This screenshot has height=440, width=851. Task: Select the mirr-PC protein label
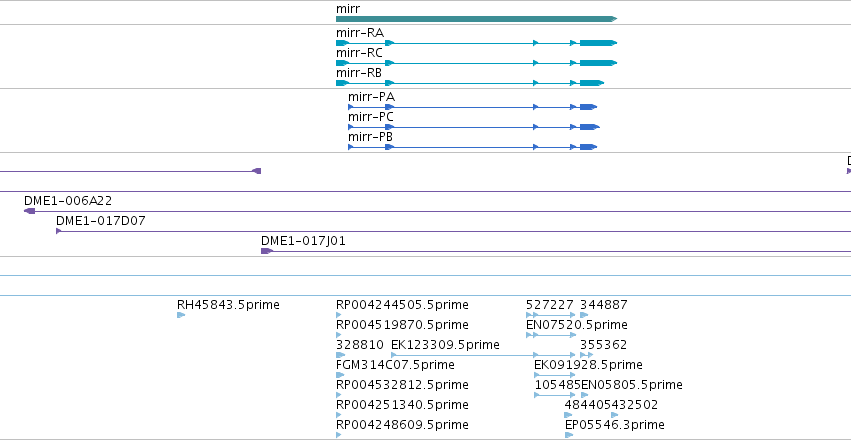[x=371, y=117]
